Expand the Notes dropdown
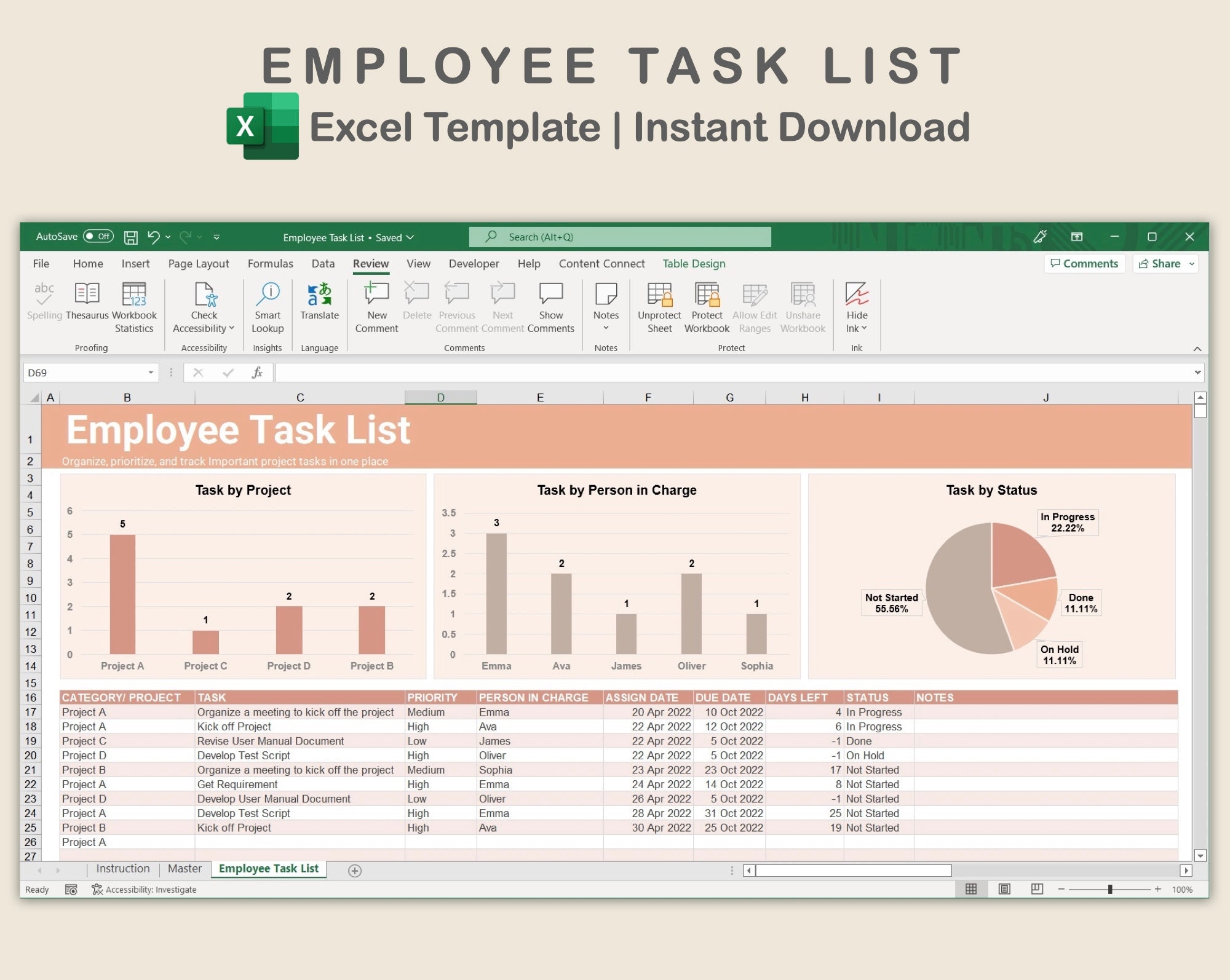The image size is (1230, 980). pyautogui.click(x=606, y=328)
